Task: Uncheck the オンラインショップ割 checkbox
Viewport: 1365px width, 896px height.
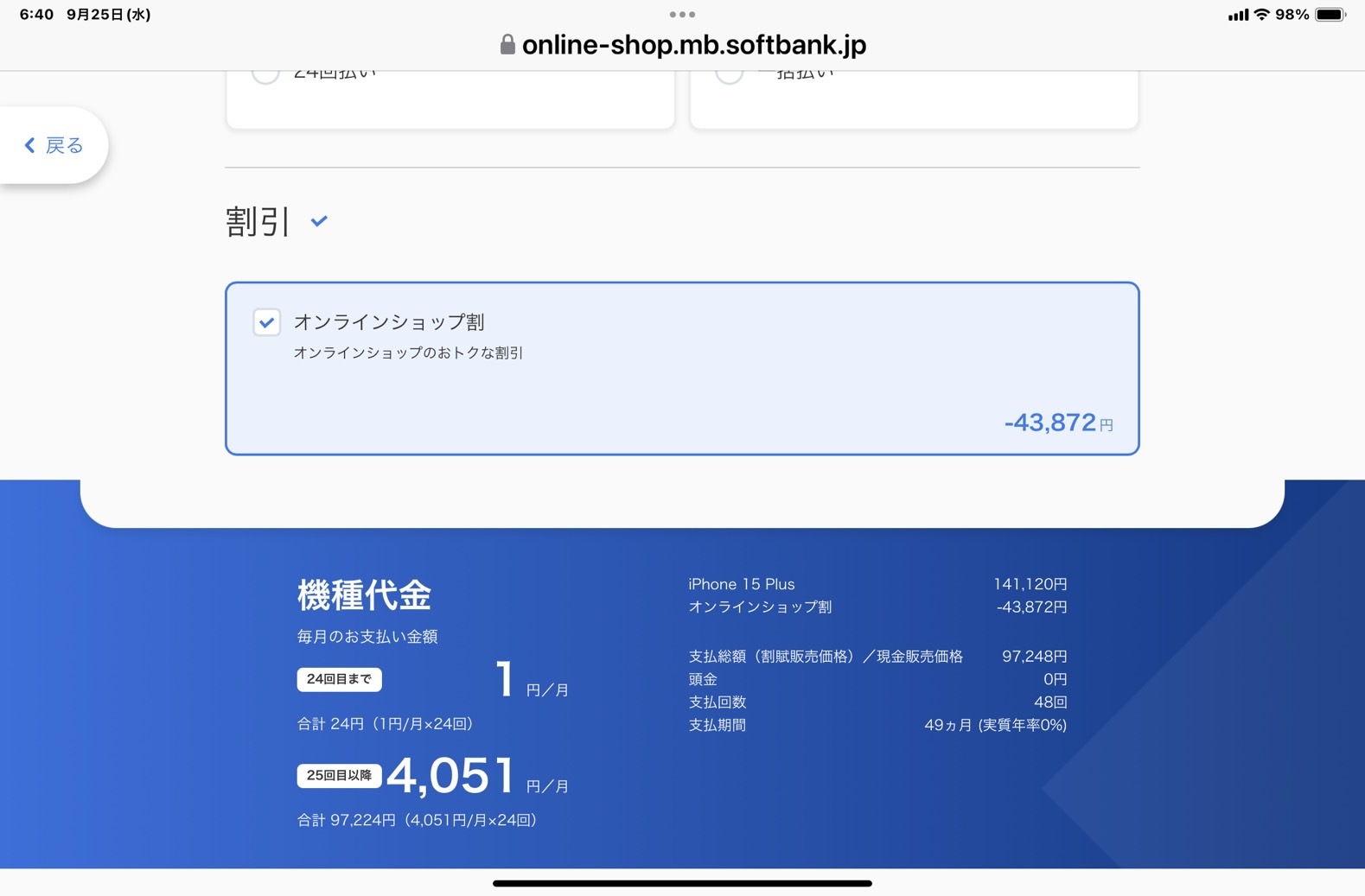Action: tap(266, 322)
